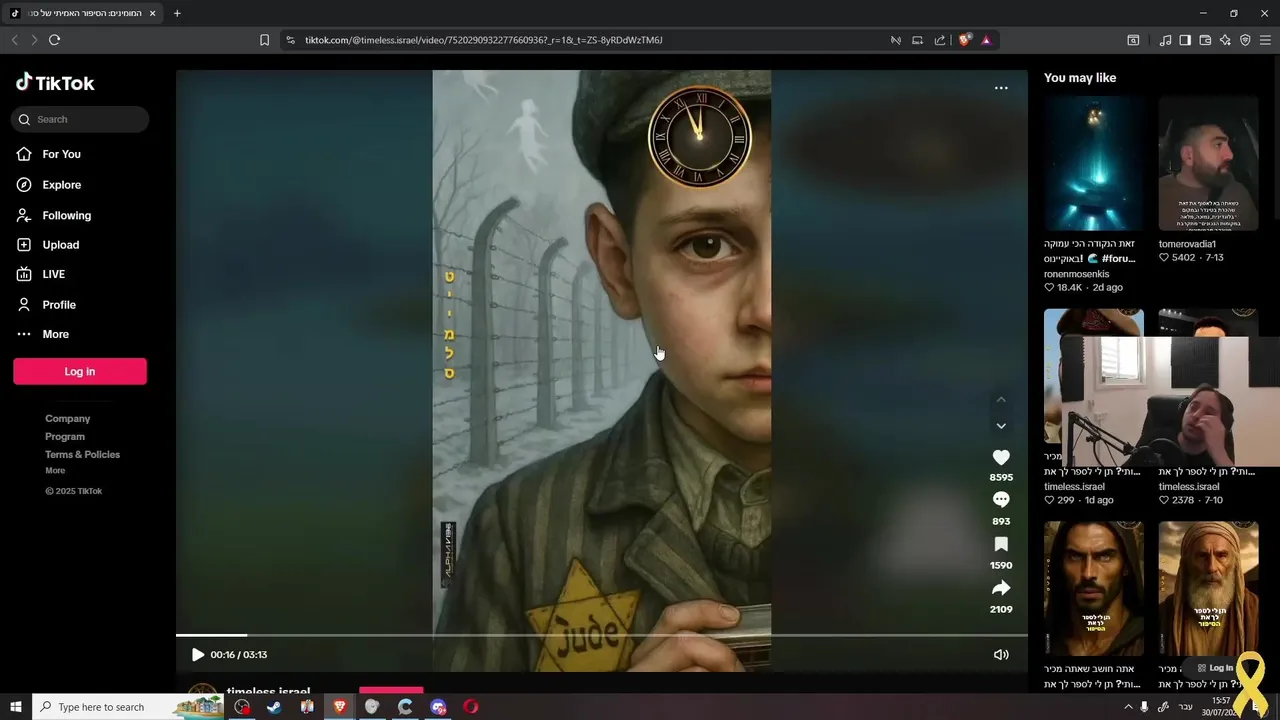Open the ronenmosenkis recommended video thumbnail
The image size is (1280, 720).
click(1094, 163)
